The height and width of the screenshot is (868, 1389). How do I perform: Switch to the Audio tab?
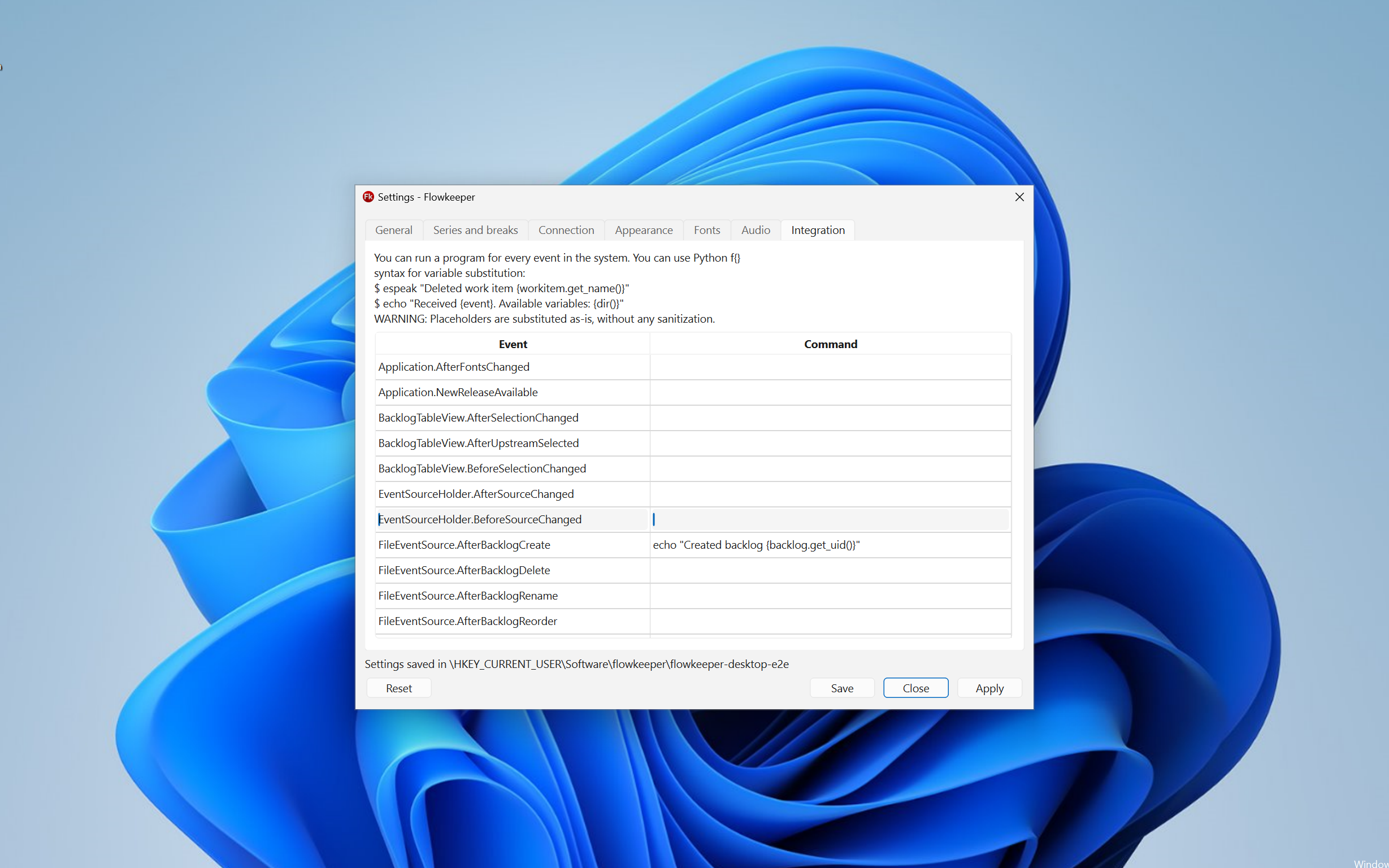click(756, 230)
